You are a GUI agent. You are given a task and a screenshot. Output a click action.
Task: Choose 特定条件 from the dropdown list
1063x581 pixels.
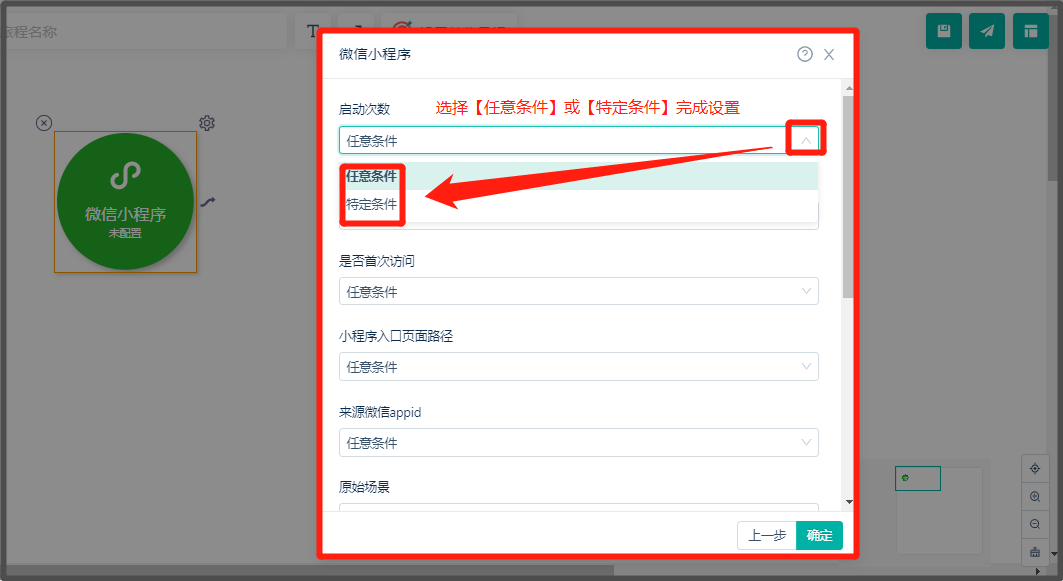(x=578, y=204)
